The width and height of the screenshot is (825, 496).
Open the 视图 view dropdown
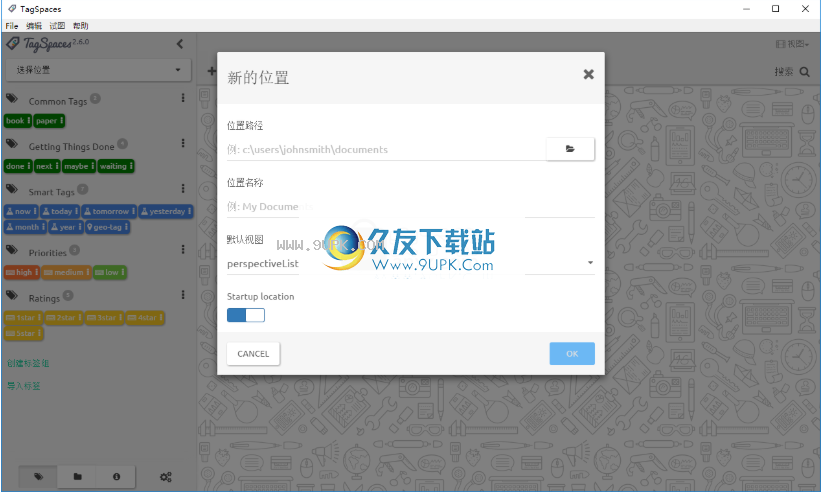pos(792,44)
